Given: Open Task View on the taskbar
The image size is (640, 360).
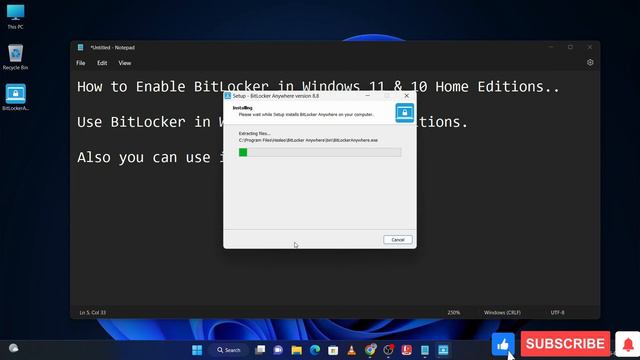Looking at the screenshot, I should pyautogui.click(x=260, y=350).
